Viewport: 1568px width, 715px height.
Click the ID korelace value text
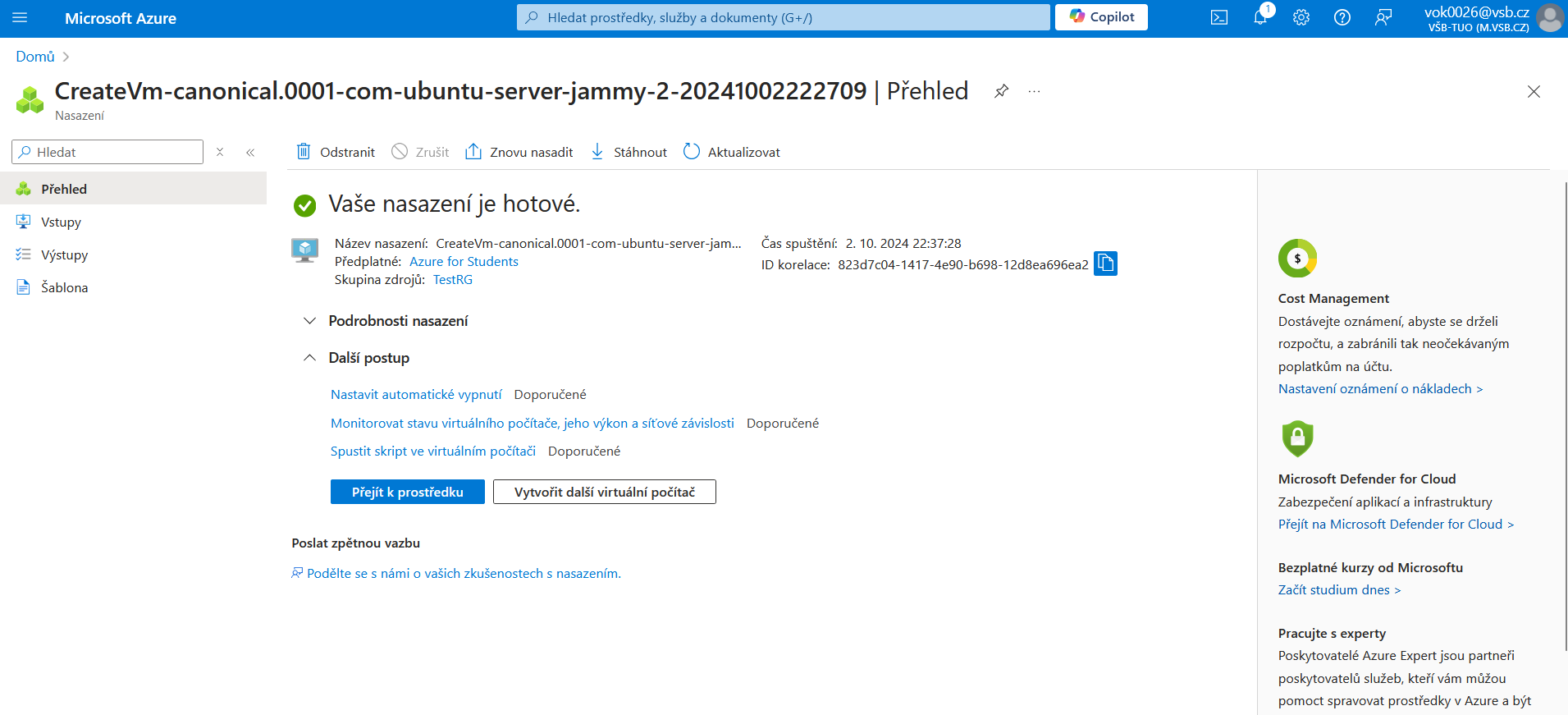[963, 265]
